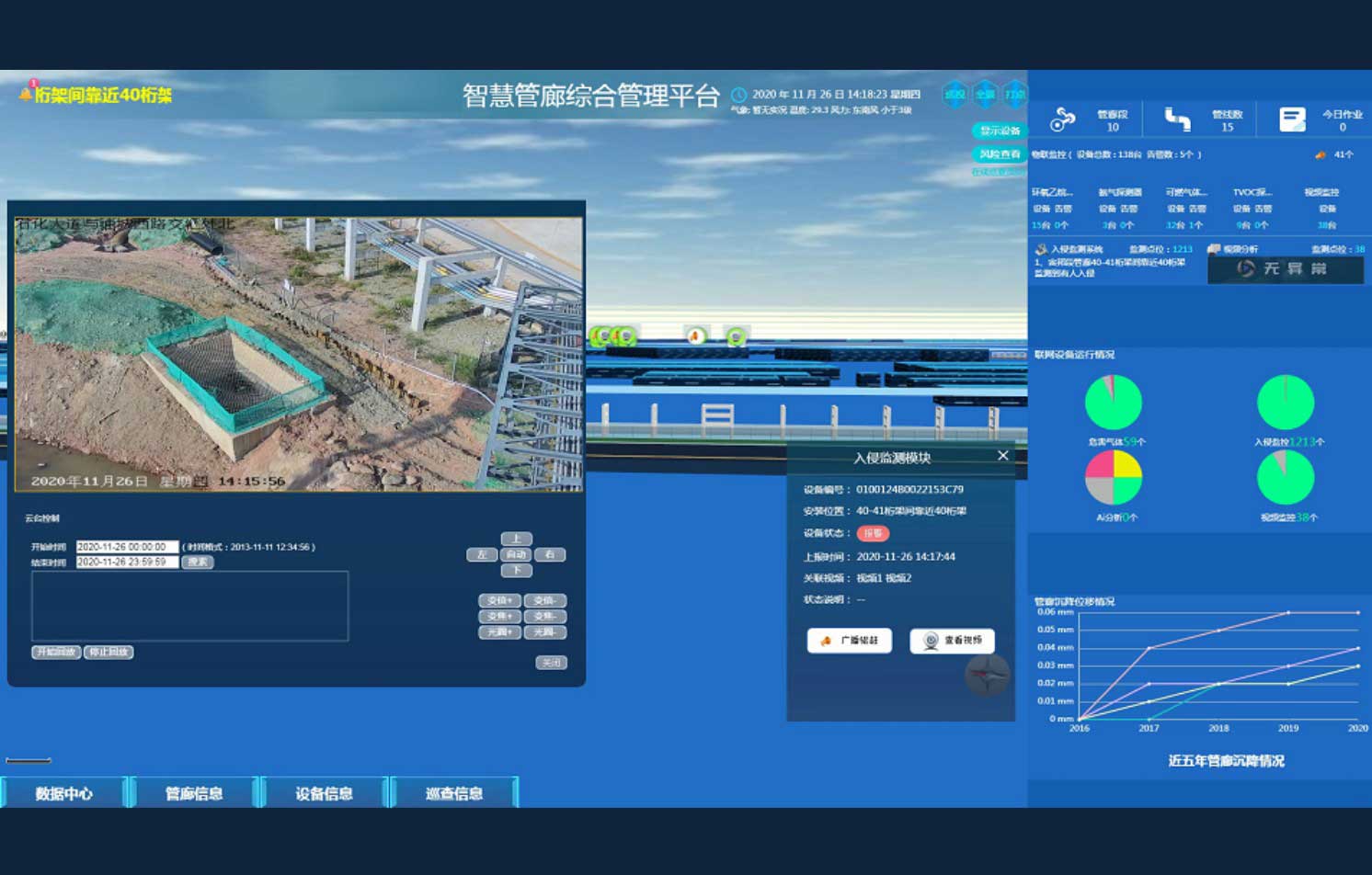Image resolution: width=1372 pixels, height=875 pixels.
Task: Click the 视频监控 device column in 物联监控
Action: coord(1321,208)
